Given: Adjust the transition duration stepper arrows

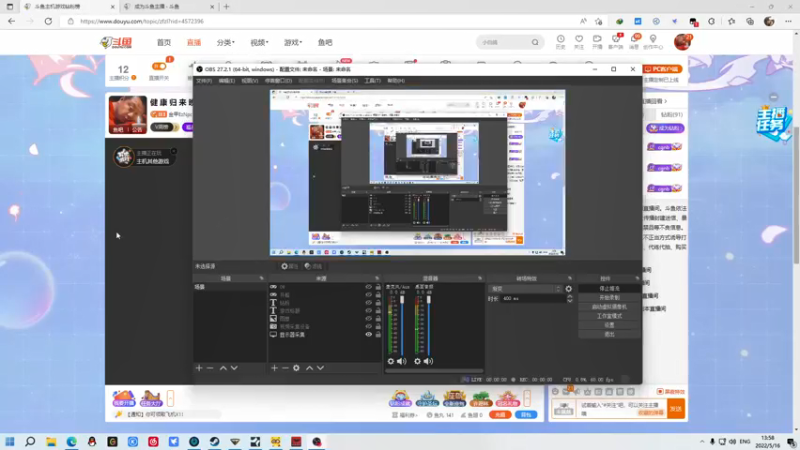Looking at the screenshot, I should click(x=570, y=298).
